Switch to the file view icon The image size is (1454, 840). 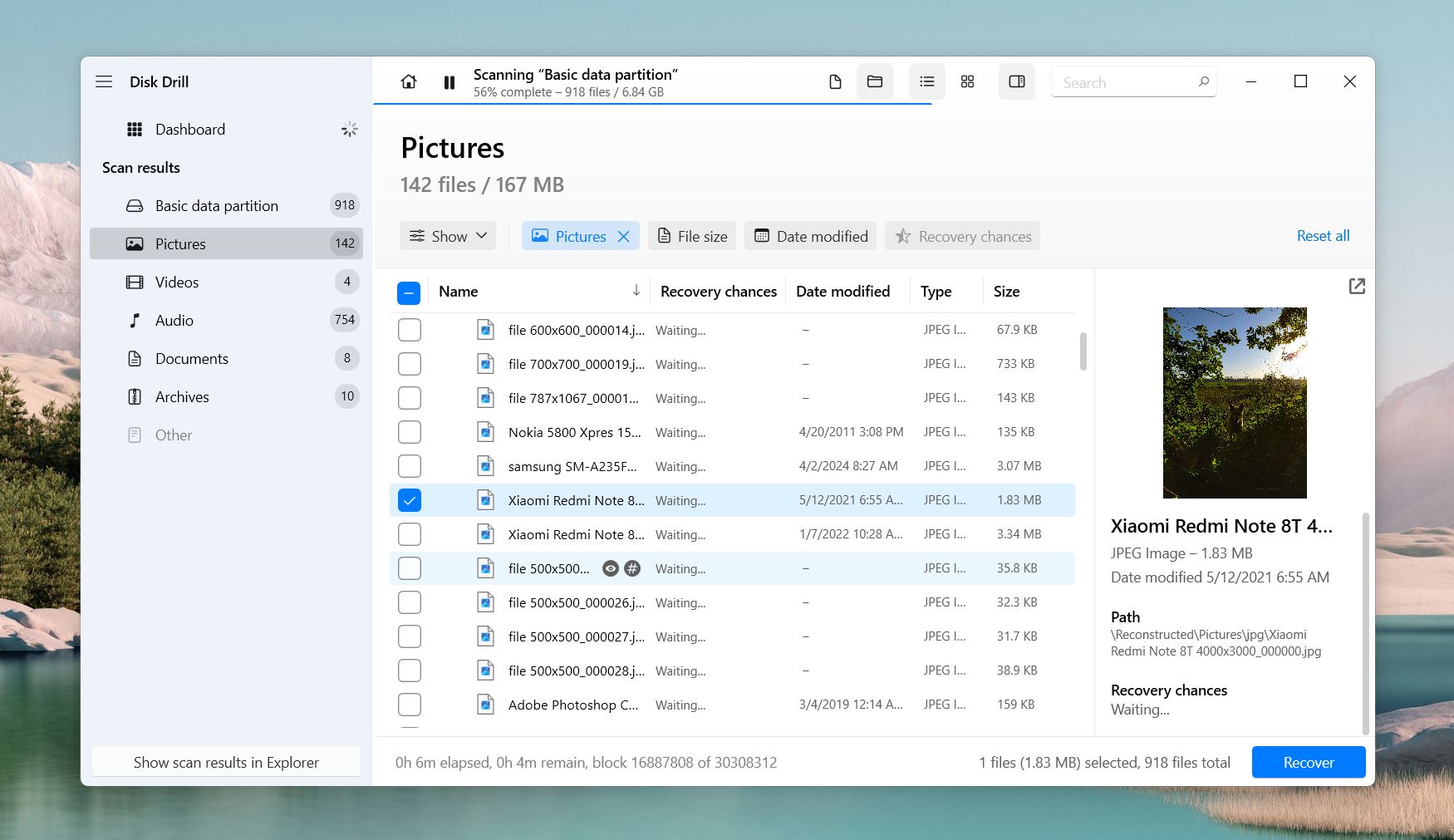(835, 81)
